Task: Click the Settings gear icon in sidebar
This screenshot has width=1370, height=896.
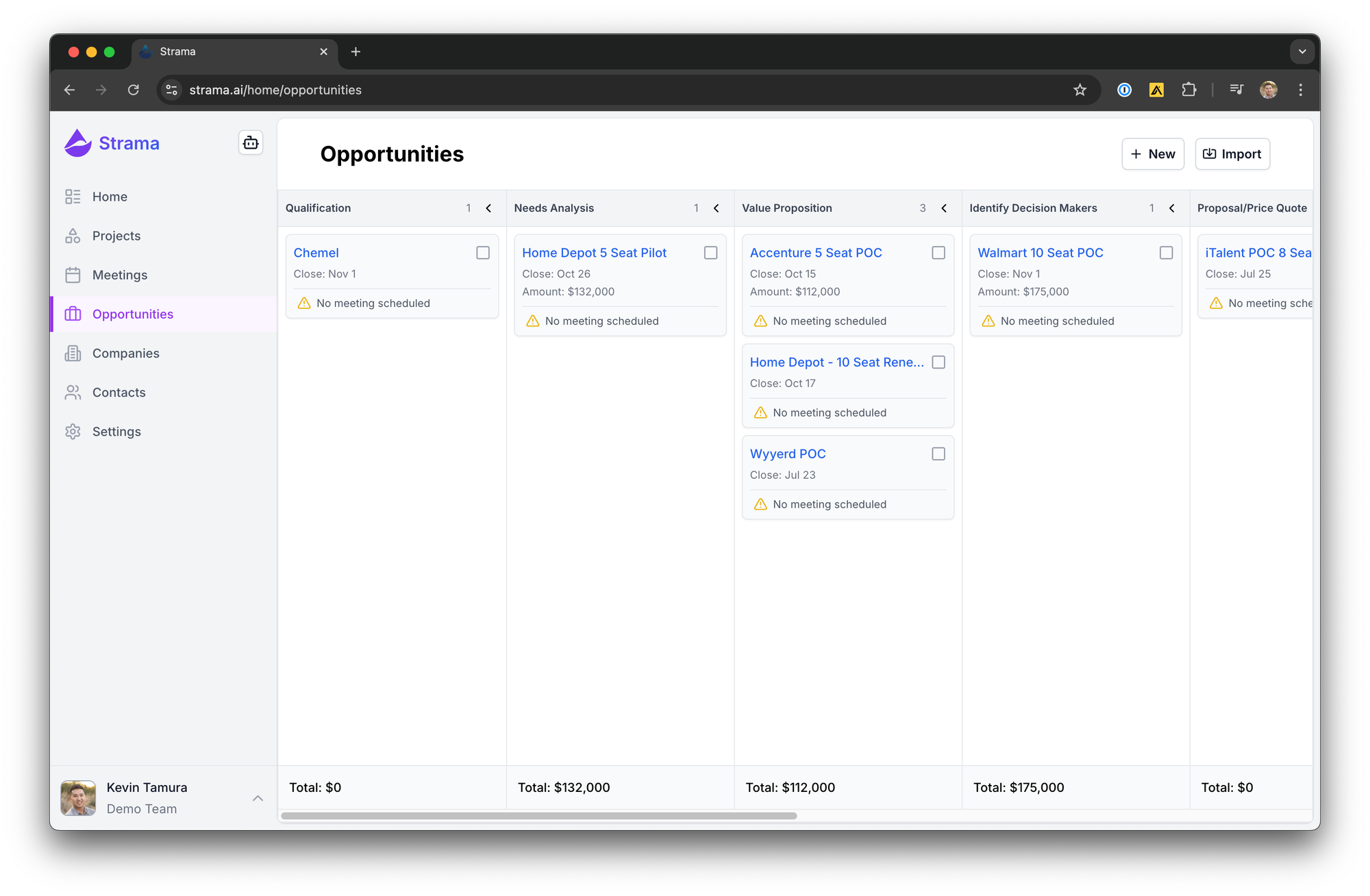Action: 73,432
